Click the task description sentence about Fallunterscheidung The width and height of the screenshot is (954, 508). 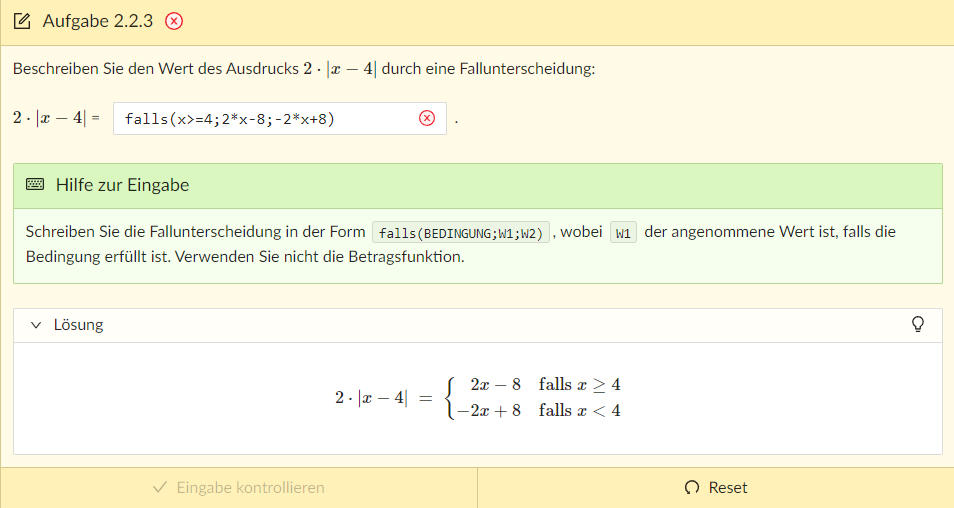point(304,69)
